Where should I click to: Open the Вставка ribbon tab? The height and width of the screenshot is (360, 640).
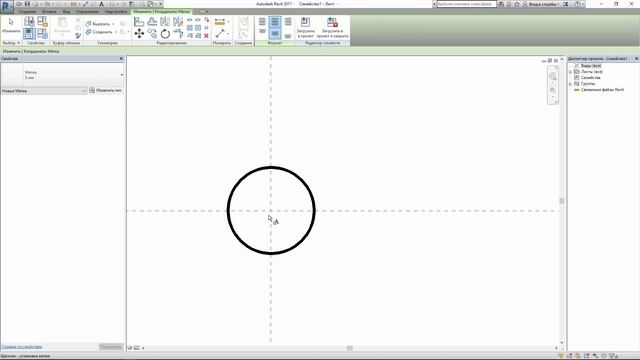[x=49, y=11]
